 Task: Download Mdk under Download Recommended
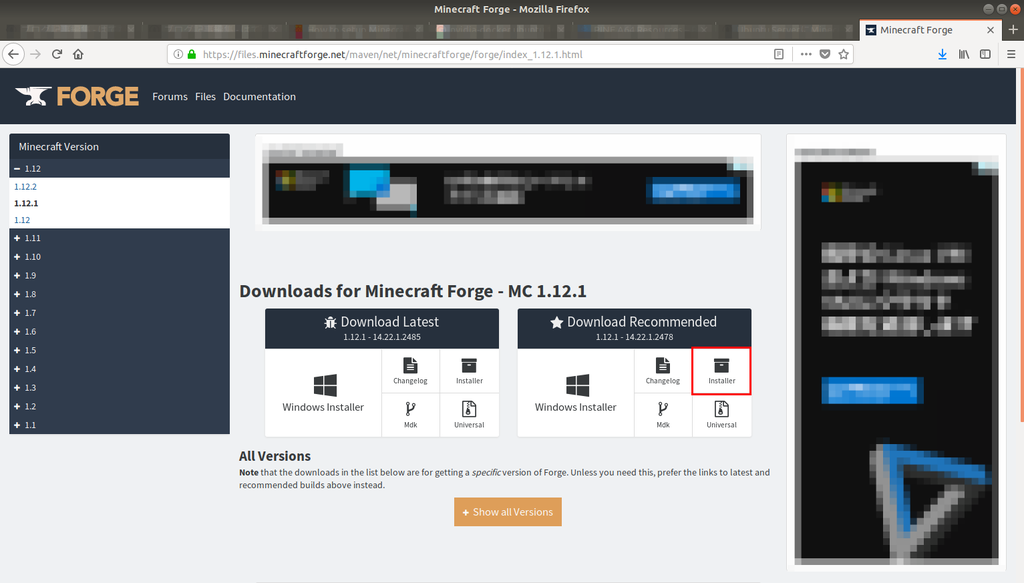(x=663, y=415)
